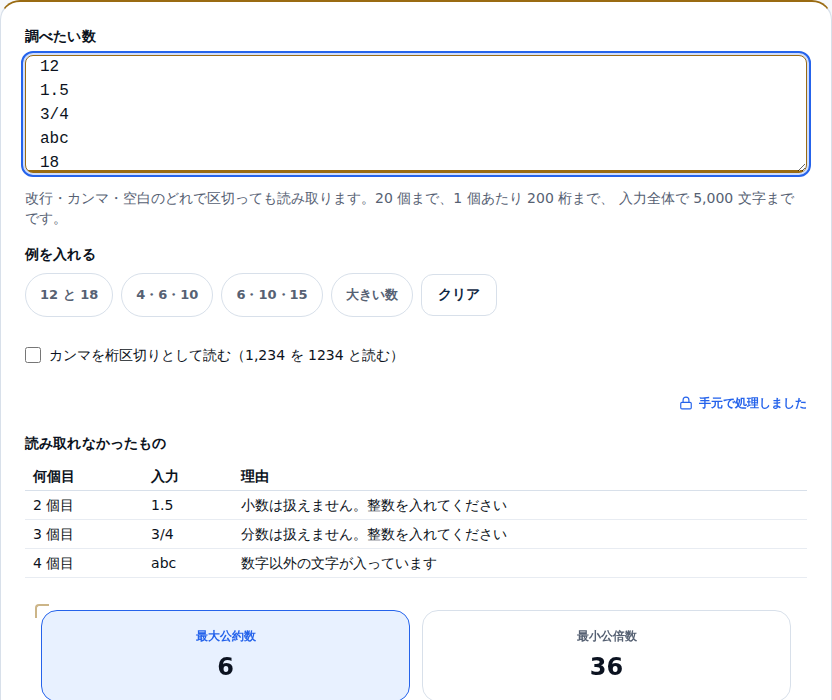Insert the 12 と 18 example
This screenshot has width=832, height=700.
pos(69,295)
